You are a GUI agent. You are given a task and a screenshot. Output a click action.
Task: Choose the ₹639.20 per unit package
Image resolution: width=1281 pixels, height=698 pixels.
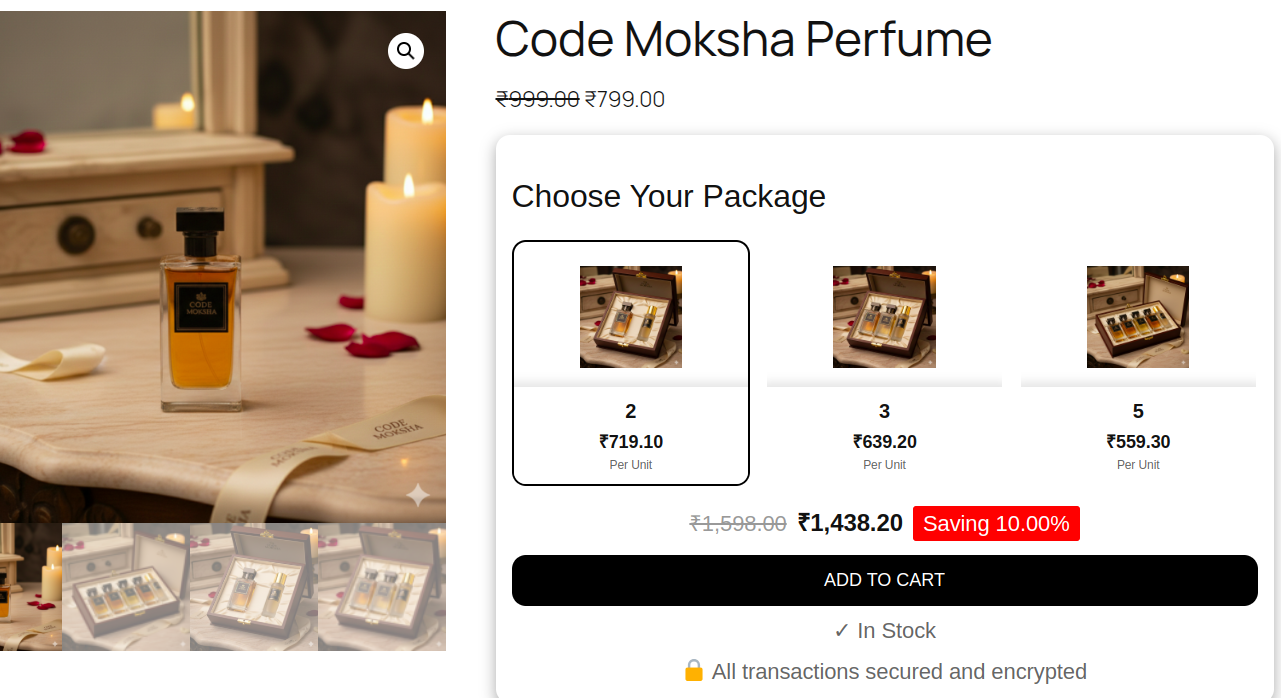(x=884, y=441)
